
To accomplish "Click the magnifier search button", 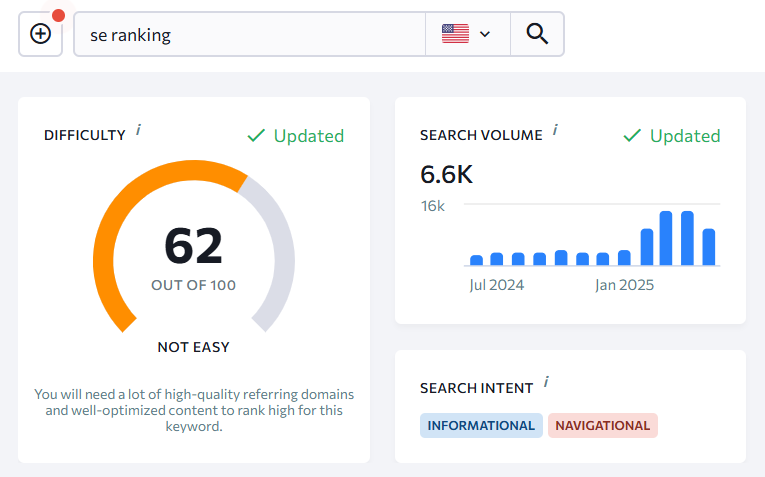I will [x=537, y=34].
